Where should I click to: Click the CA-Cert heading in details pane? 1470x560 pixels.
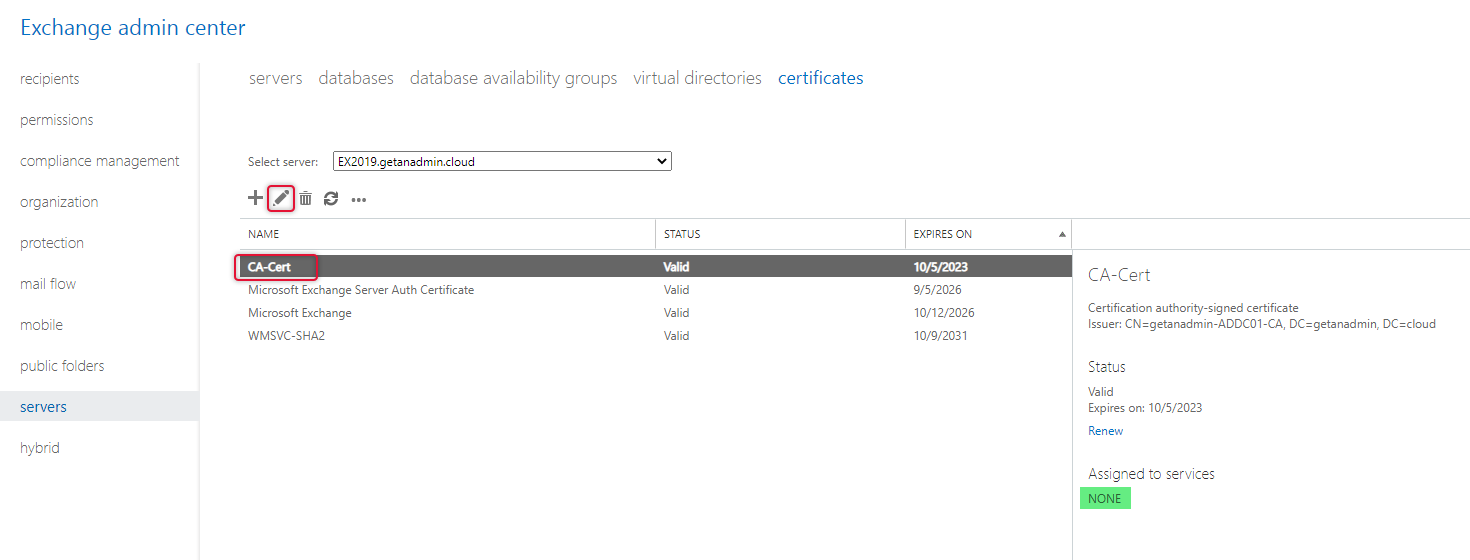1119,275
